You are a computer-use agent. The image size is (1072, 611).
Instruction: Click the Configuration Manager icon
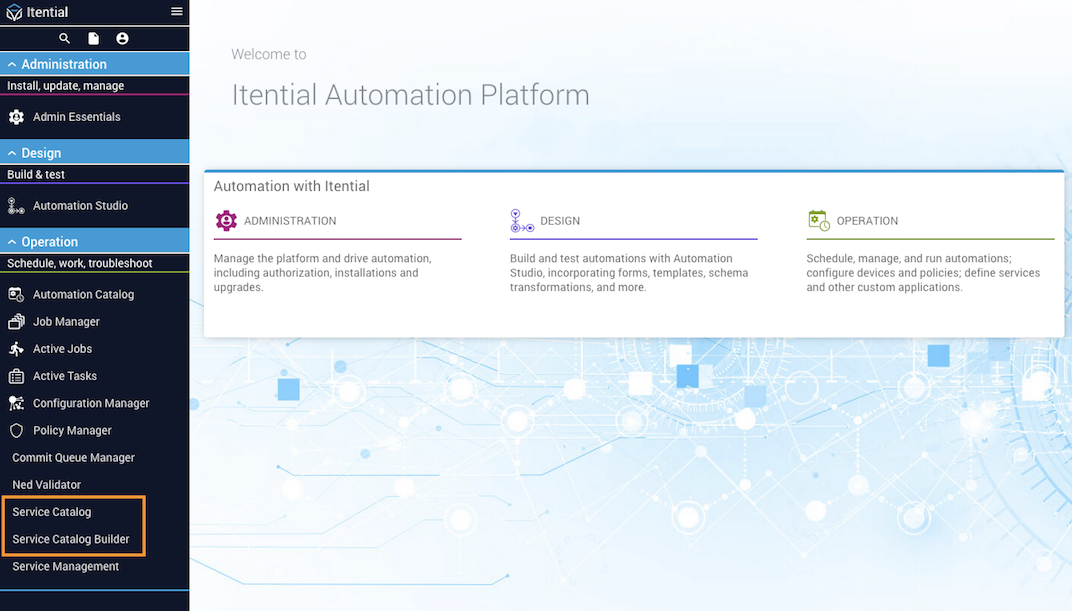(16, 403)
